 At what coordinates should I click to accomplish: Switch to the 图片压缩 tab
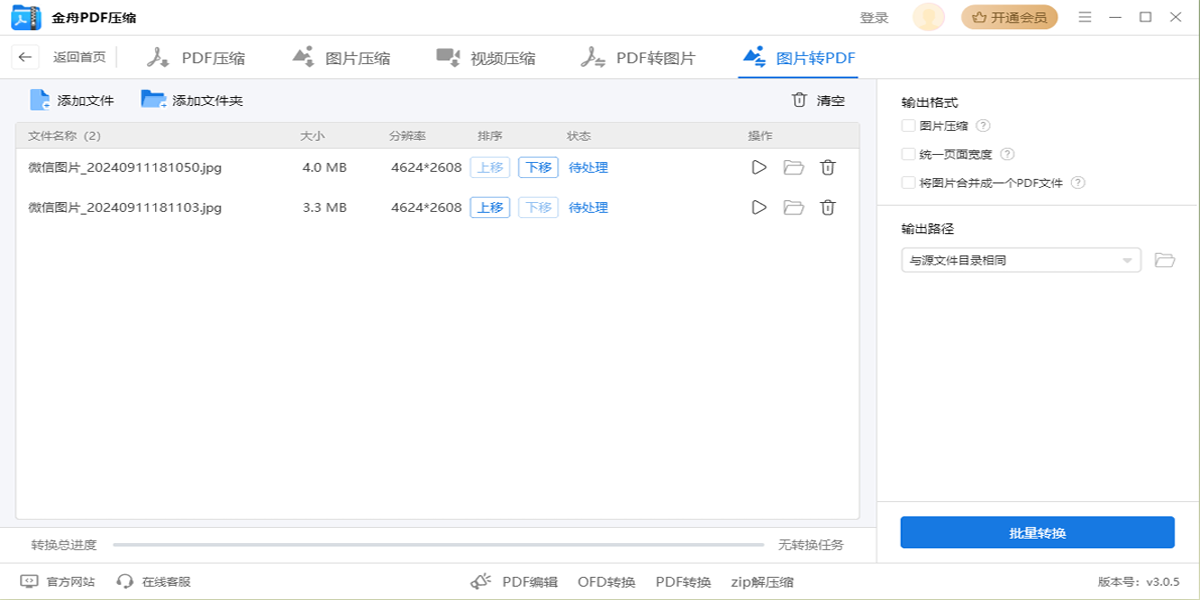pos(341,57)
